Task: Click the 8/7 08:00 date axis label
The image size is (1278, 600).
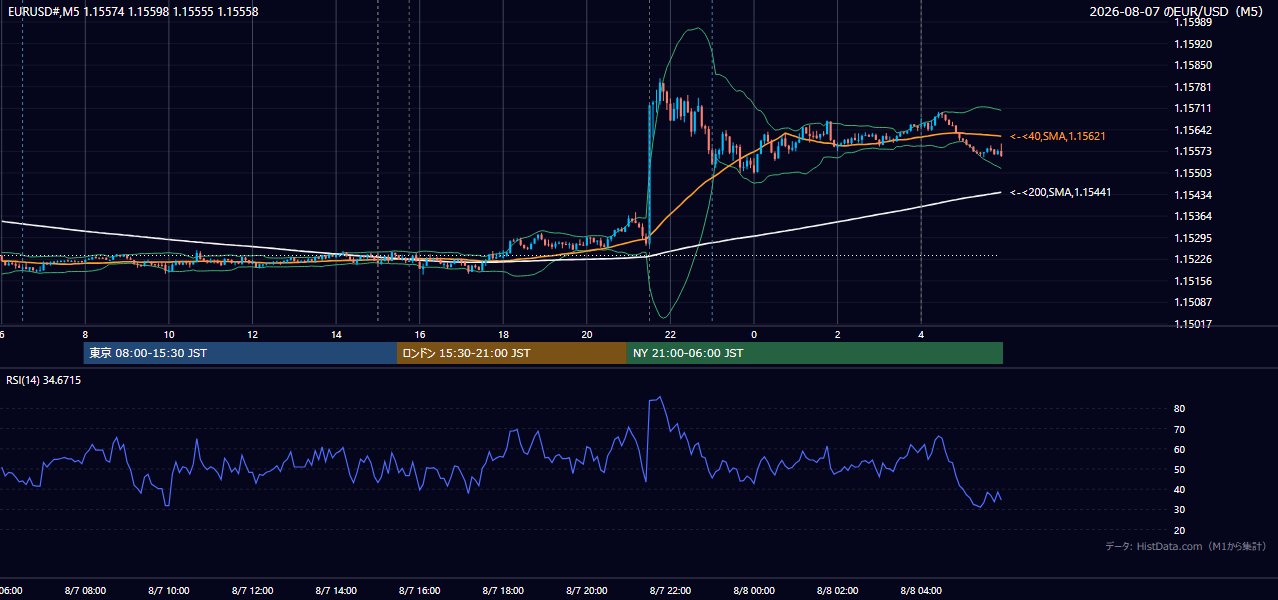Action: (x=85, y=591)
